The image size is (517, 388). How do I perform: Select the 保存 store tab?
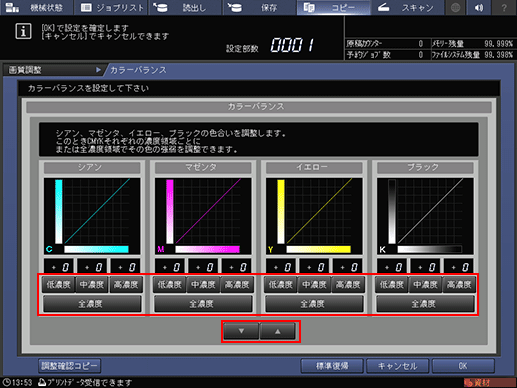click(x=259, y=7)
